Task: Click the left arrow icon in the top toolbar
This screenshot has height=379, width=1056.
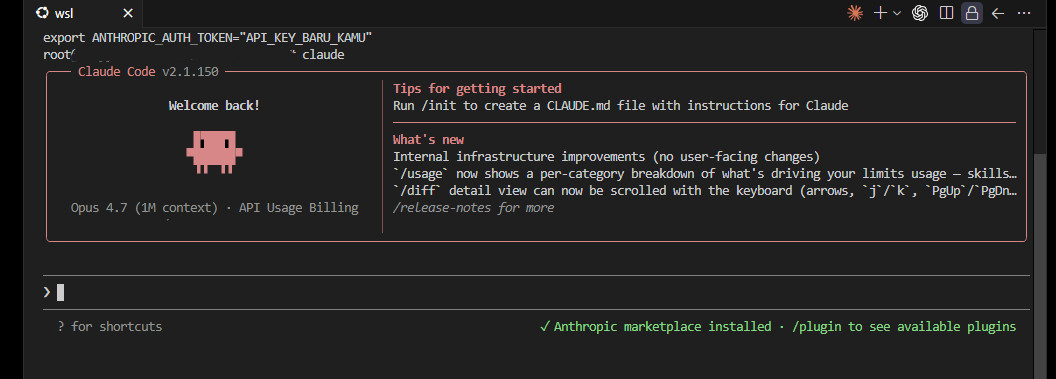Action: coord(998,13)
